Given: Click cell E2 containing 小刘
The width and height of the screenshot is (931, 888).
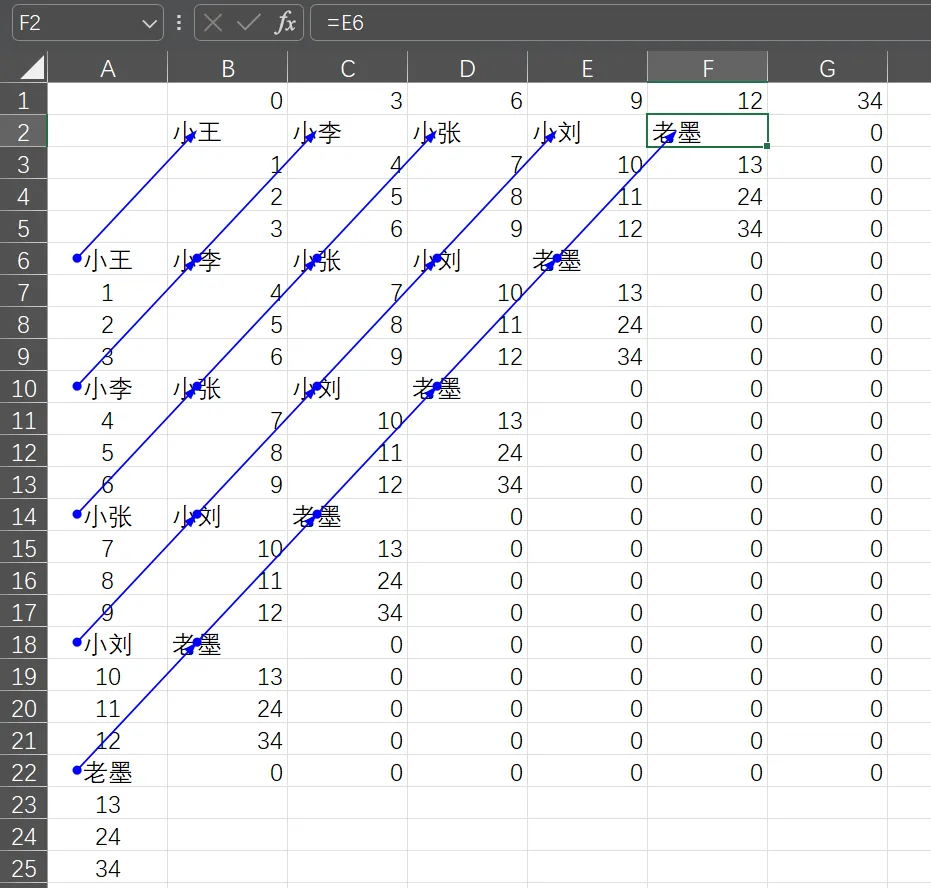Looking at the screenshot, I should click(x=587, y=132).
